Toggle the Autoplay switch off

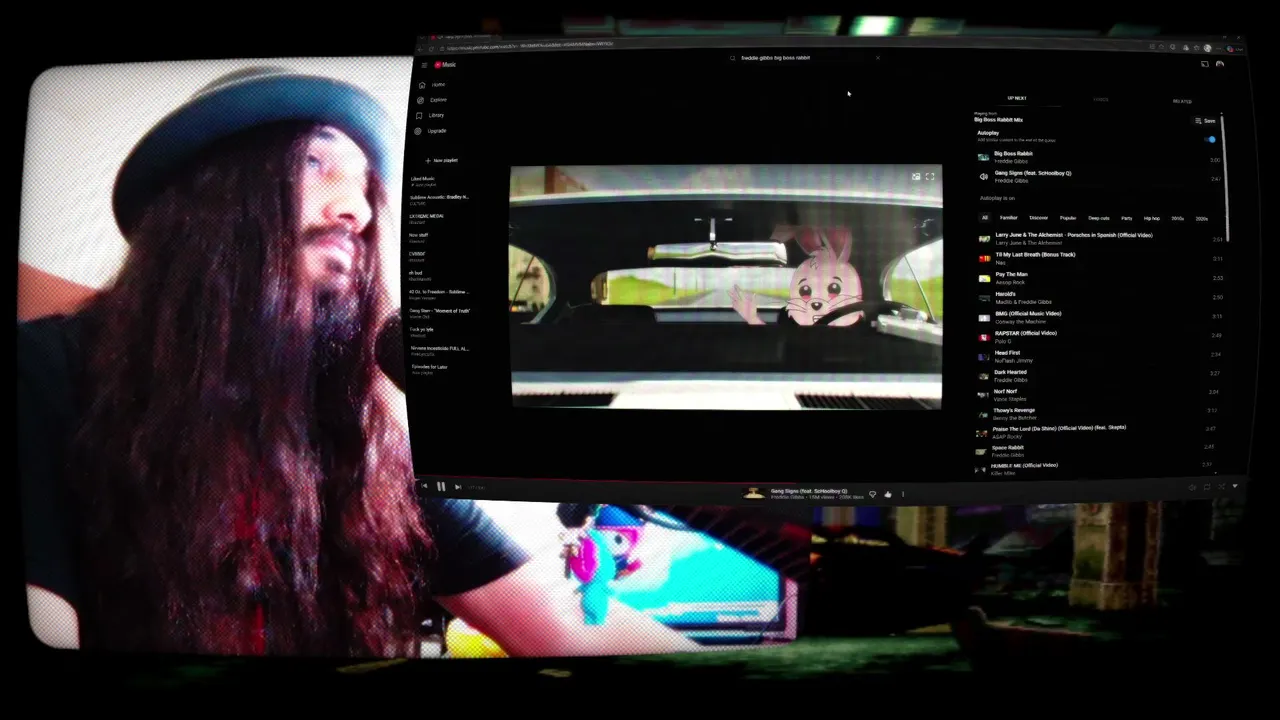[1210, 140]
